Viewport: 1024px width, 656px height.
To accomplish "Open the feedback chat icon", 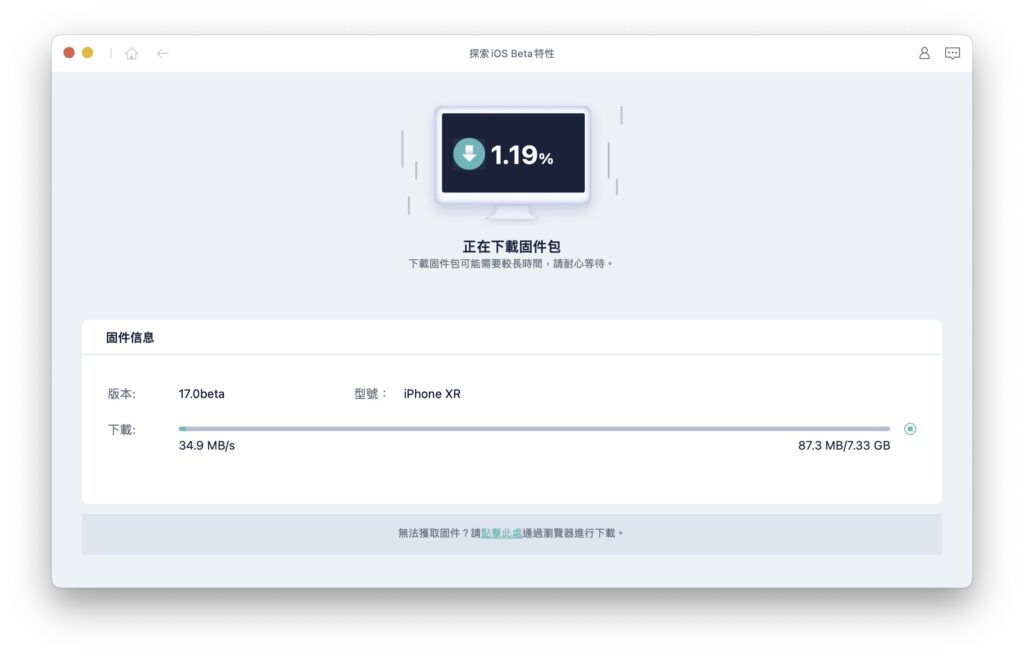I will click(x=952, y=53).
